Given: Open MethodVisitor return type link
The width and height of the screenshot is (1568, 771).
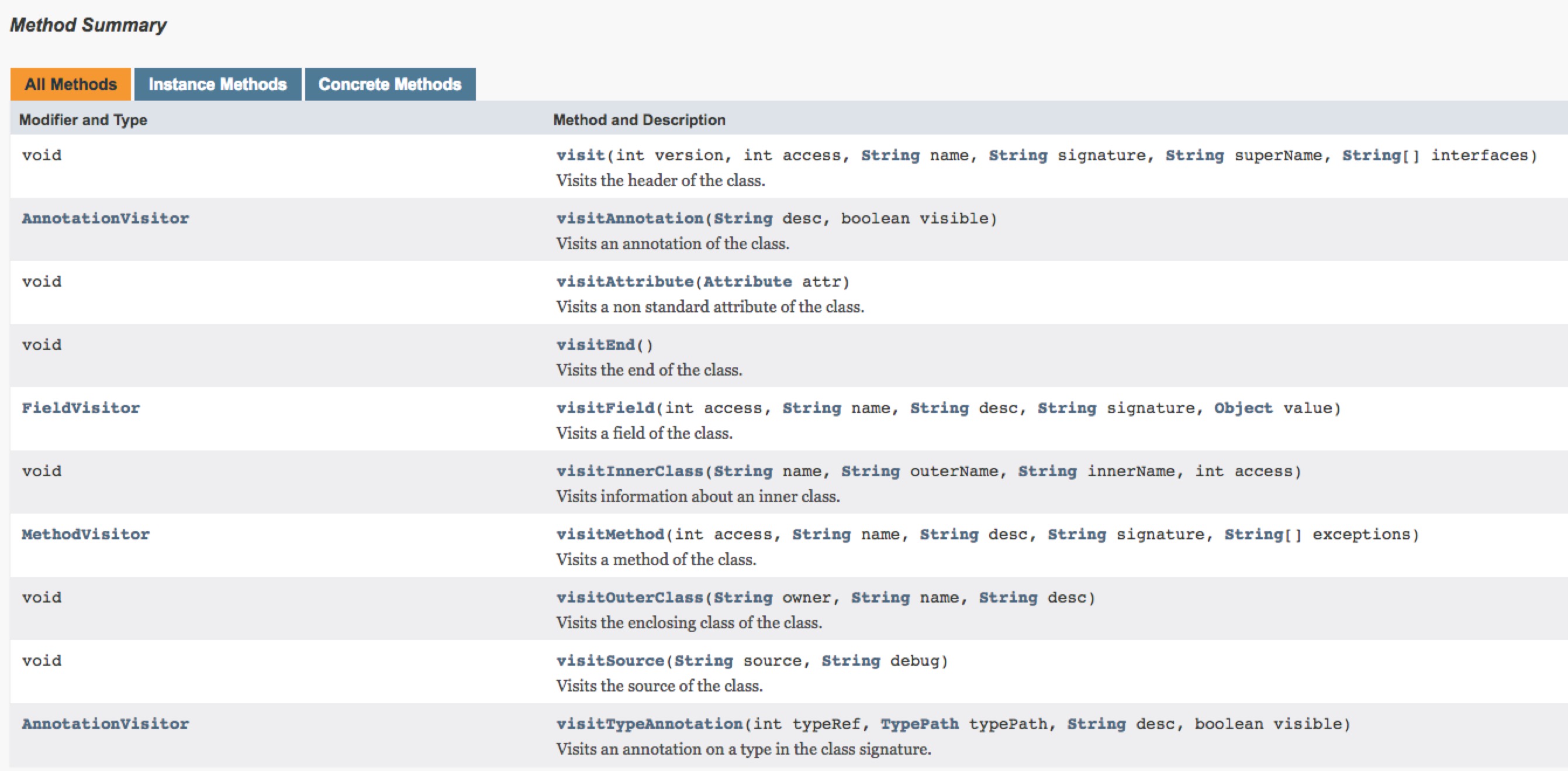Looking at the screenshot, I should [86, 535].
